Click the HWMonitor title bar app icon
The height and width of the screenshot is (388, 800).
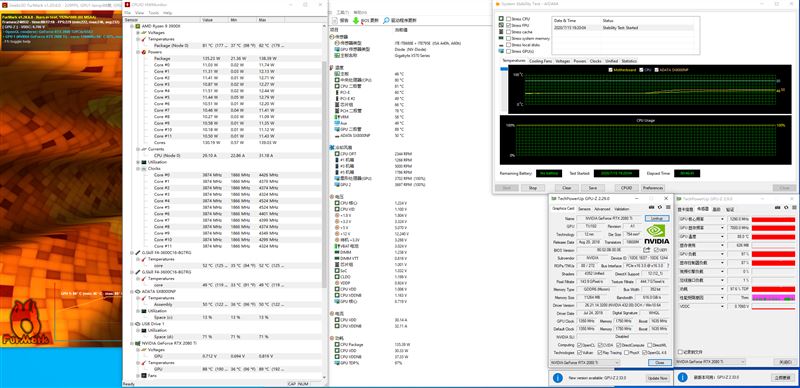tap(127, 5)
